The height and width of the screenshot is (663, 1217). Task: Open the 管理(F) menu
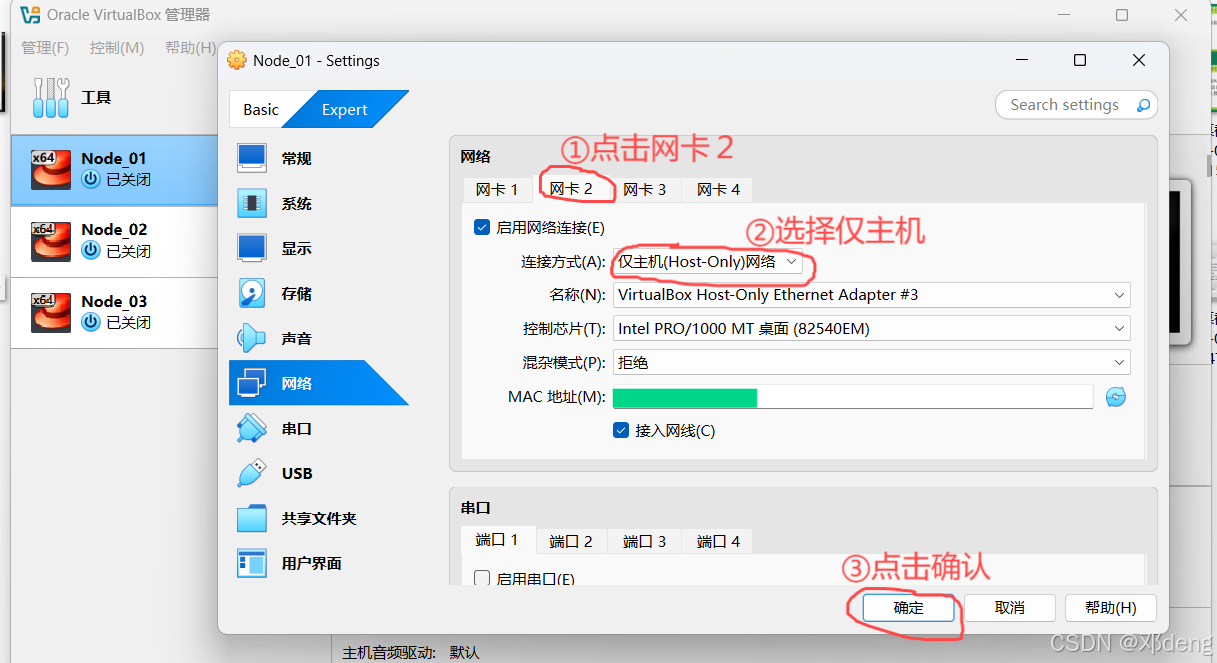[45, 48]
